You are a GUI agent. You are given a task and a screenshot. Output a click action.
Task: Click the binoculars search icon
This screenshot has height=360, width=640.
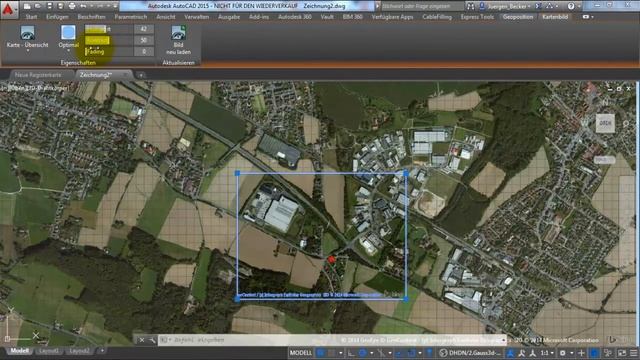[x=471, y=6]
